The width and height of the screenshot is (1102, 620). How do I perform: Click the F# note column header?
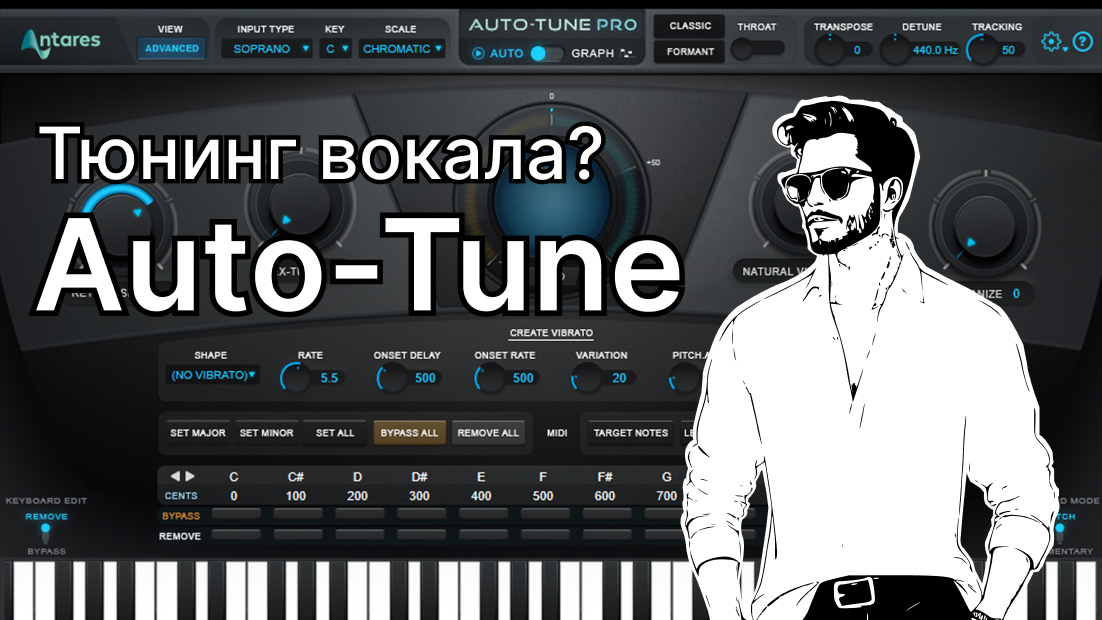pyautogui.click(x=604, y=477)
